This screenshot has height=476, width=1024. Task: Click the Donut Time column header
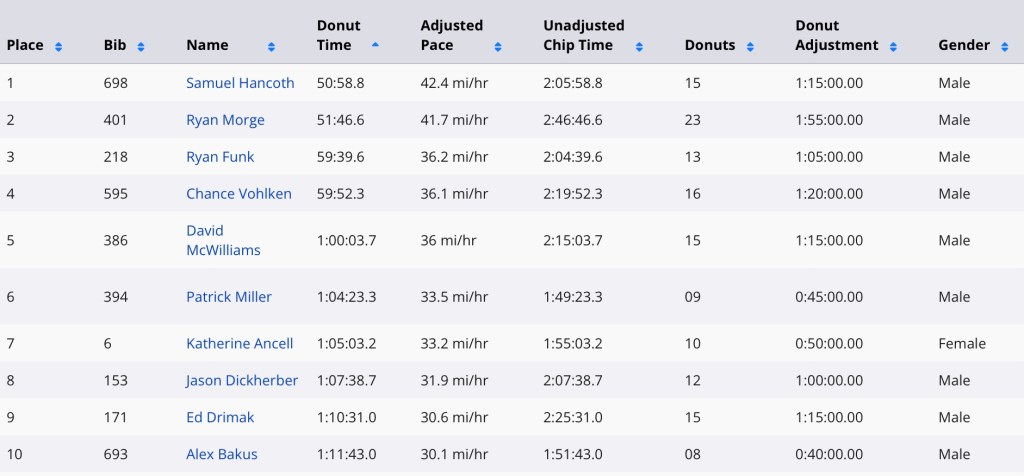coord(338,35)
